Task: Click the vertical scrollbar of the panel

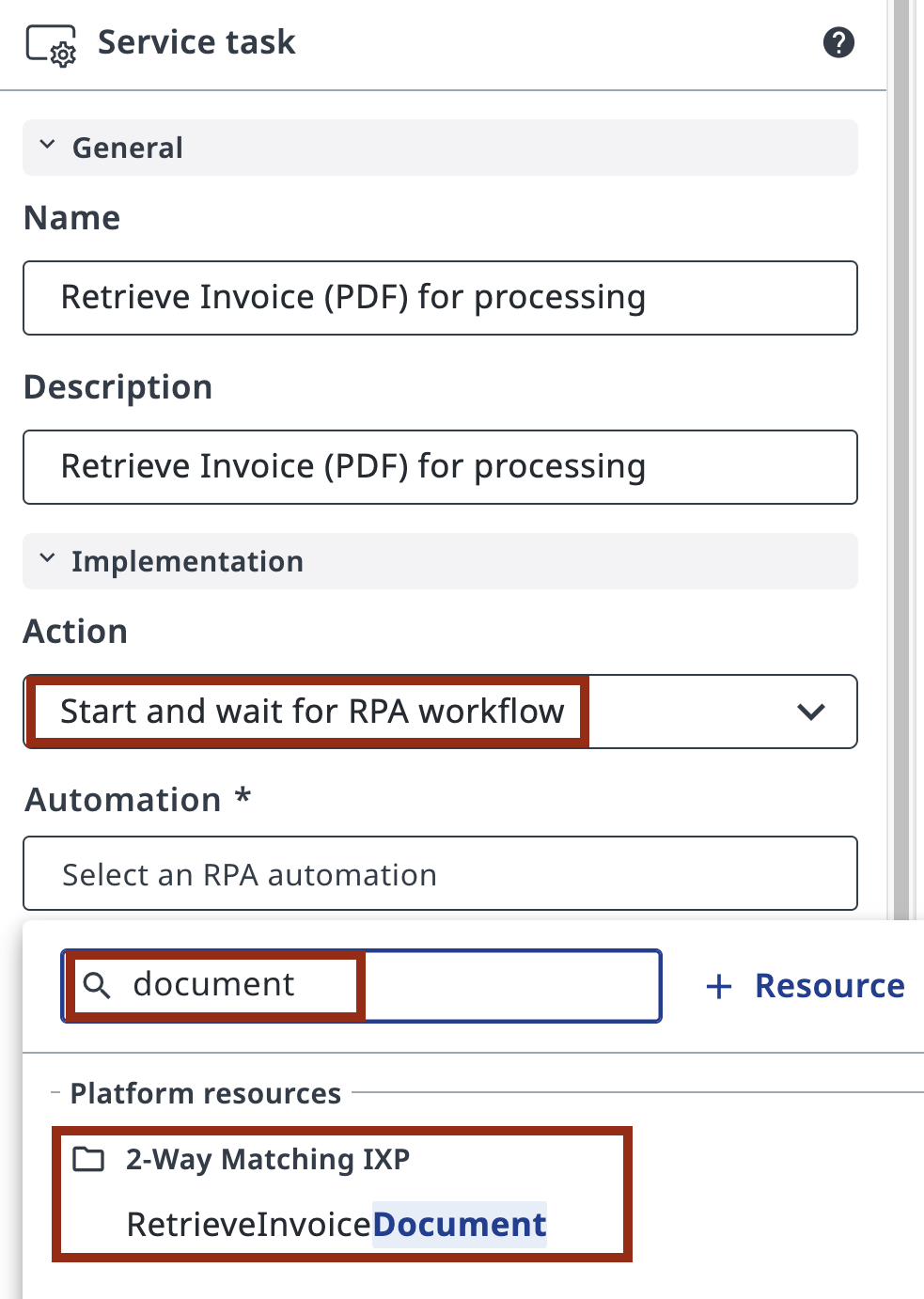Action: tap(901, 459)
